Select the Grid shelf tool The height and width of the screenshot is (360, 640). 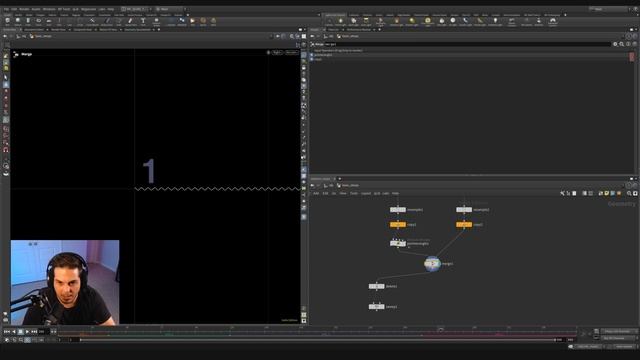(x=49, y=21)
